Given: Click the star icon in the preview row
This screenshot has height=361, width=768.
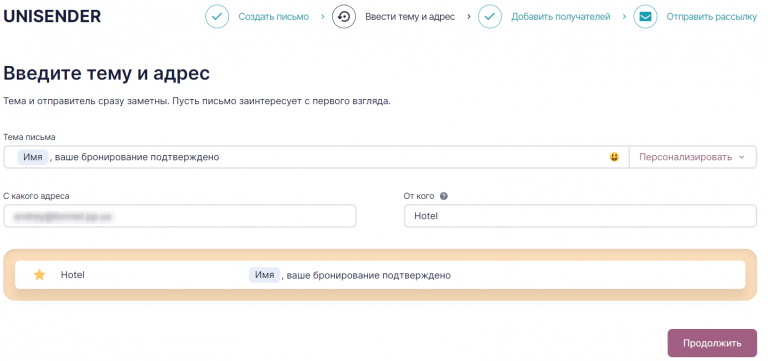Looking at the screenshot, I should point(40,275).
